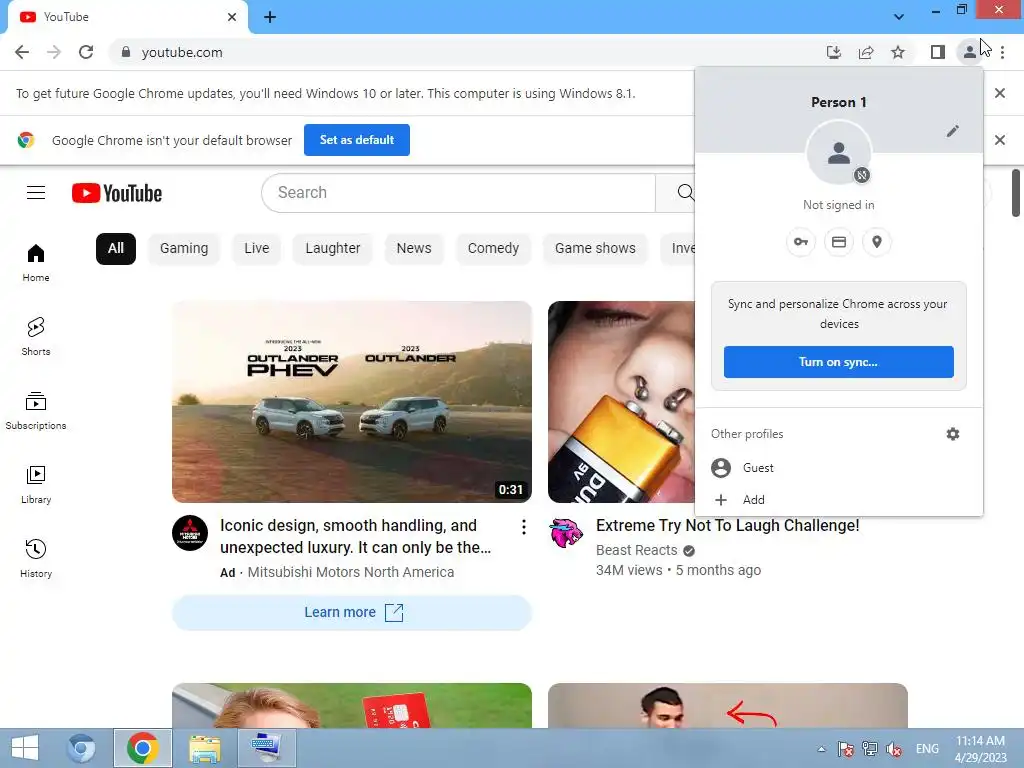Select the Game shows filter chip
Screen dimensions: 1024x768
(x=595, y=249)
